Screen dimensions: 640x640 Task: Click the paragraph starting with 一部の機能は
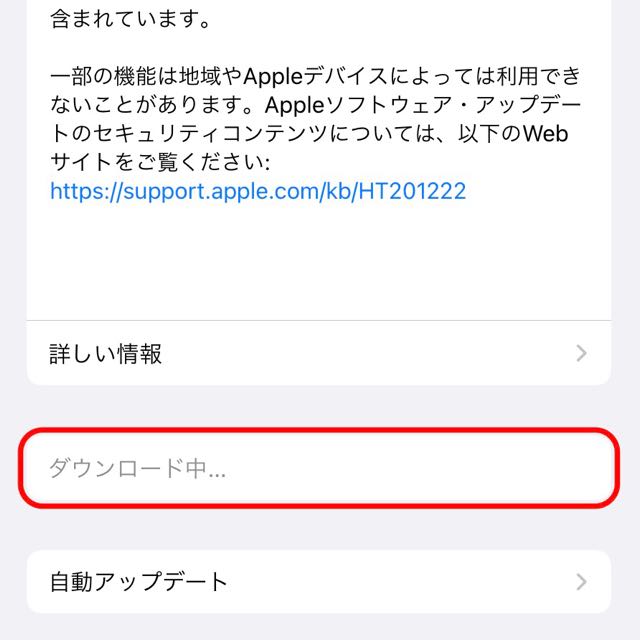click(x=315, y=119)
